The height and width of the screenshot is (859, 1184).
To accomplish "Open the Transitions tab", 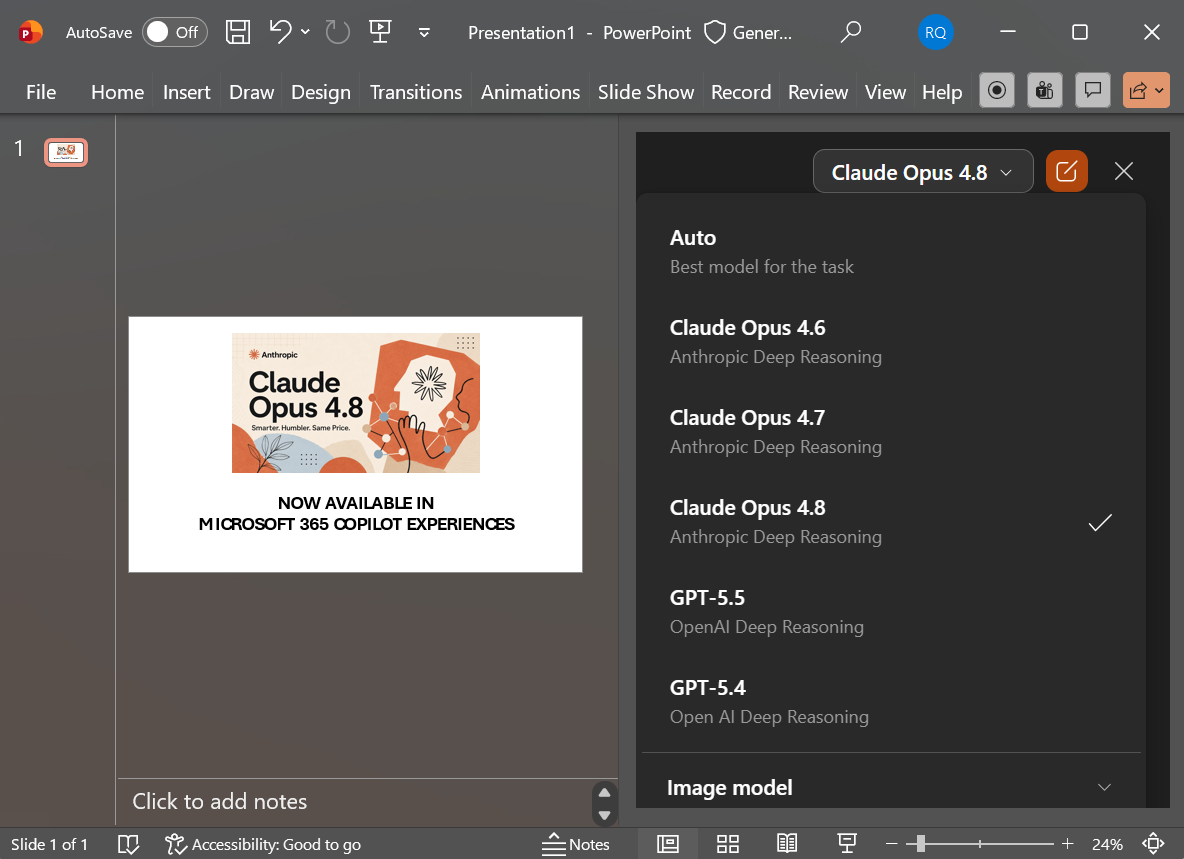I will [x=415, y=92].
